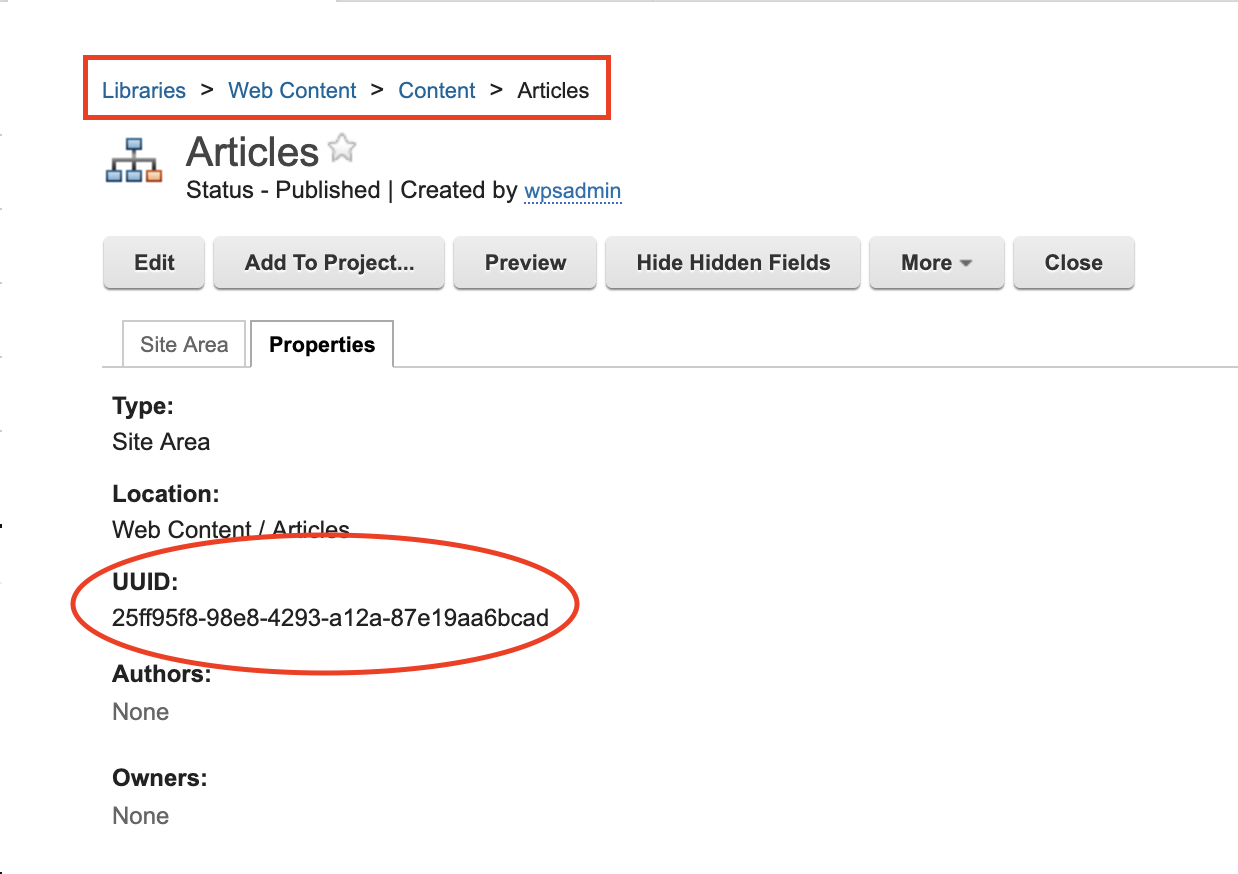Expand the More dropdown menu

pos(936,263)
